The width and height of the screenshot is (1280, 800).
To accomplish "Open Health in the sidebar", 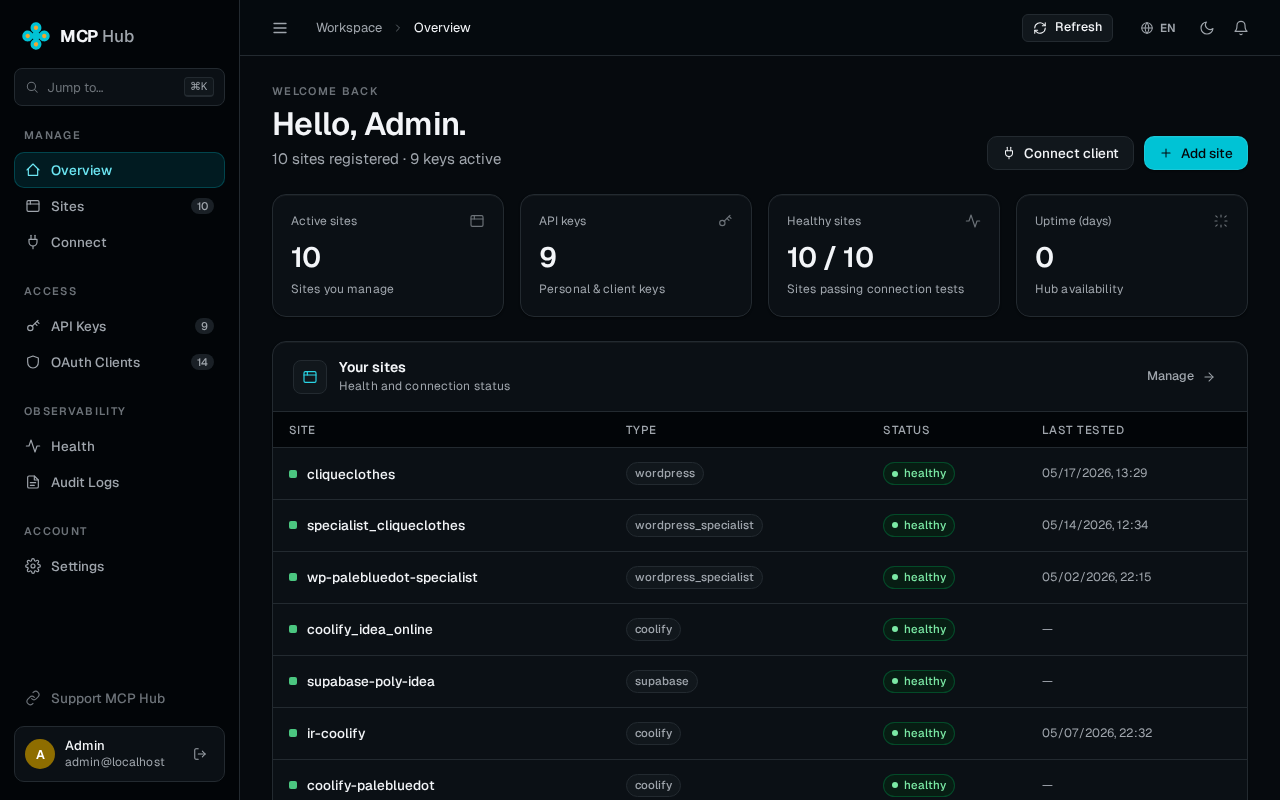I will [x=119, y=446].
